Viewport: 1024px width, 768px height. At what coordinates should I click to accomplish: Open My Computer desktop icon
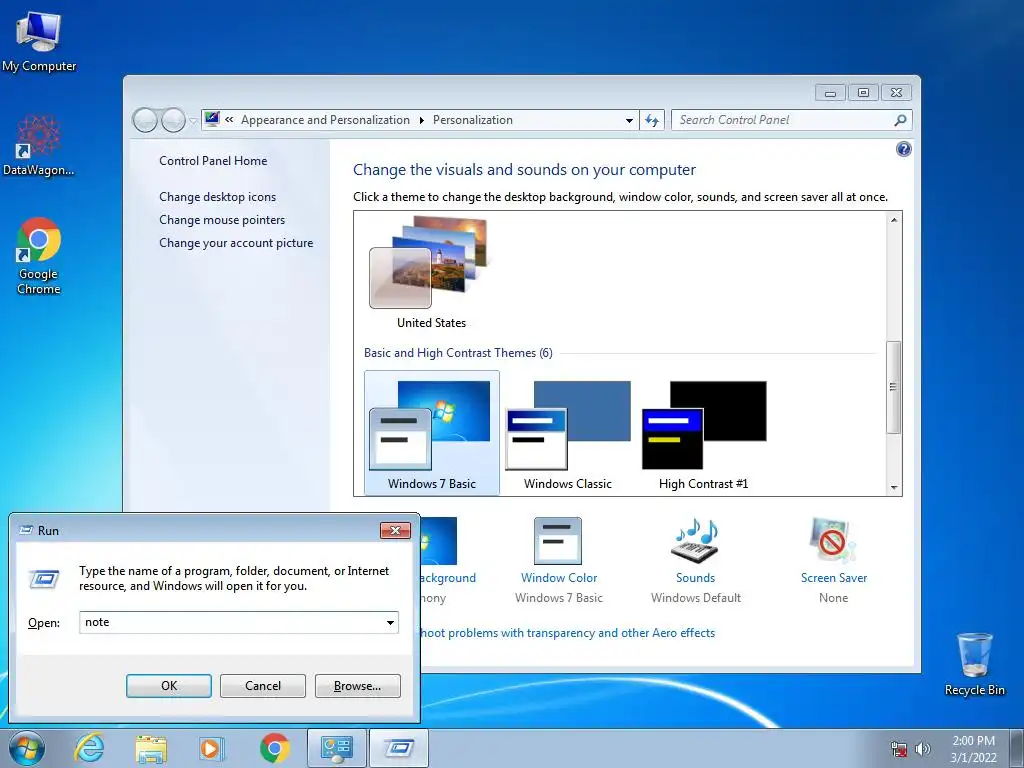click(x=39, y=41)
